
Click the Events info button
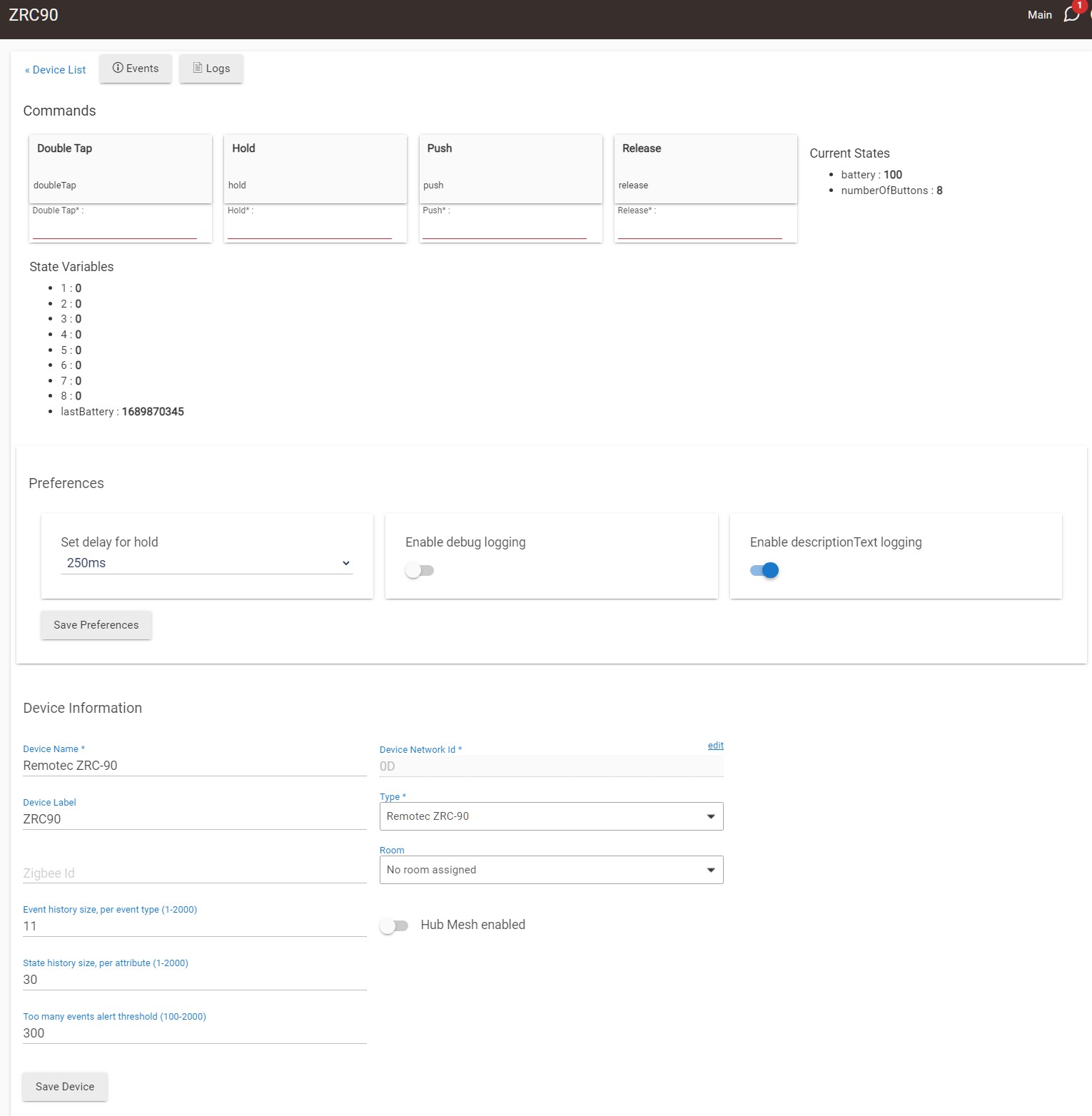point(136,69)
